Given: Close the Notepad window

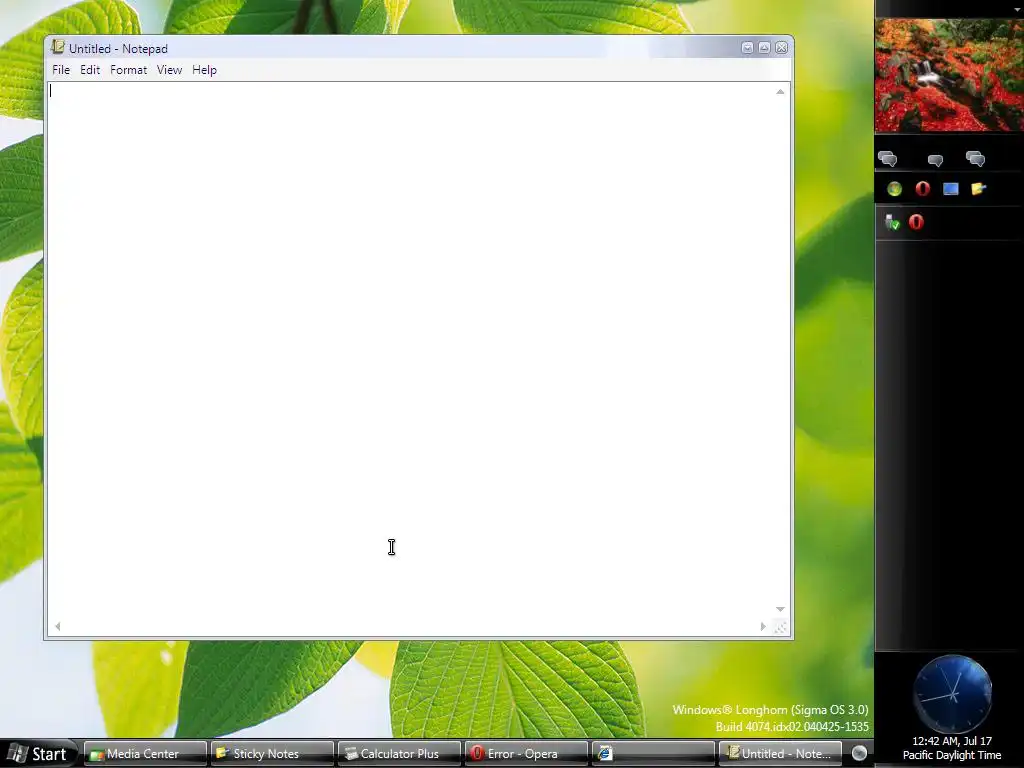Looking at the screenshot, I should click(x=781, y=48).
